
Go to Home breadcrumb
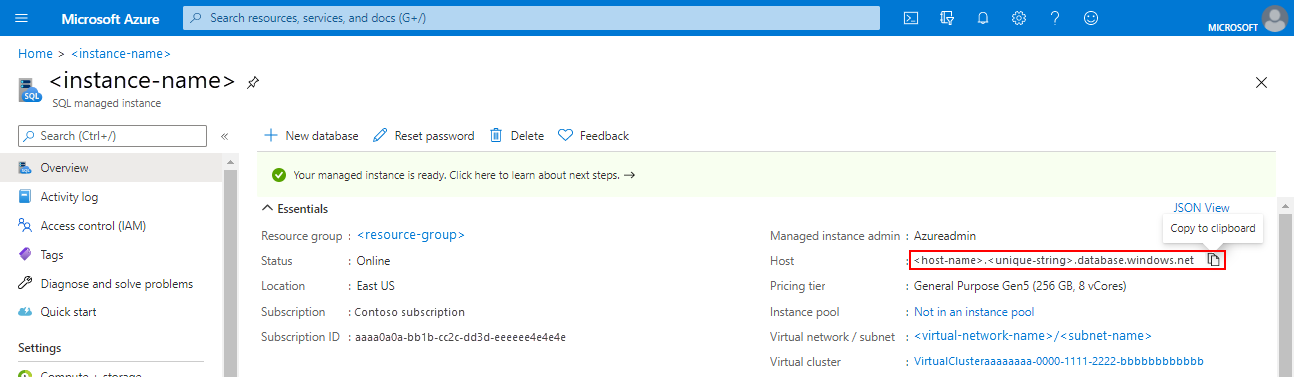pyautogui.click(x=35, y=54)
